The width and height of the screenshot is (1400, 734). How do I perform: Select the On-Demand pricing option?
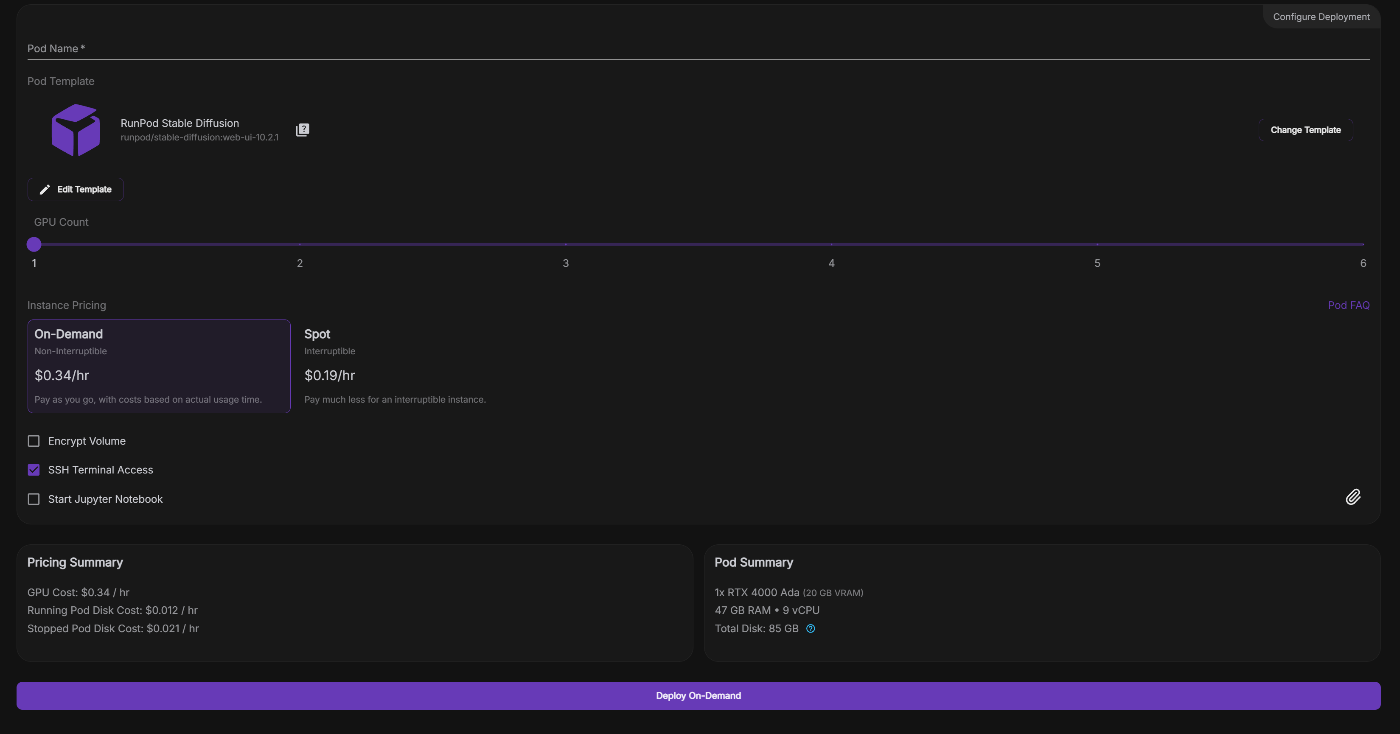(159, 366)
